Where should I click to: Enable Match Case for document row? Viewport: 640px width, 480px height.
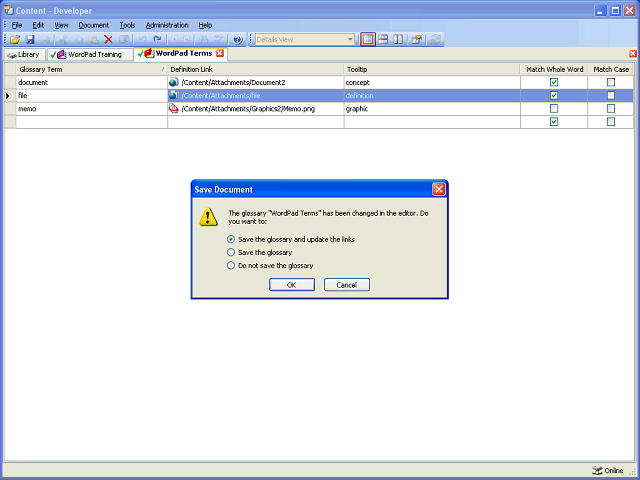pos(611,82)
